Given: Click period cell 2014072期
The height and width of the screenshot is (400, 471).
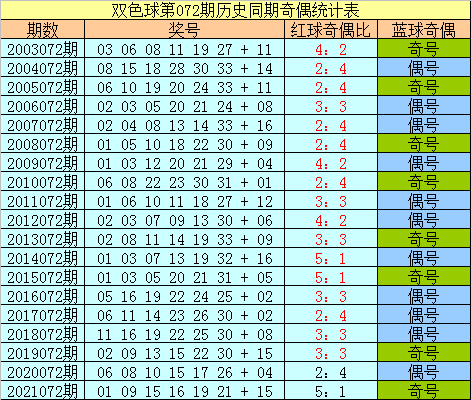Looking at the screenshot, I should 42,258.
